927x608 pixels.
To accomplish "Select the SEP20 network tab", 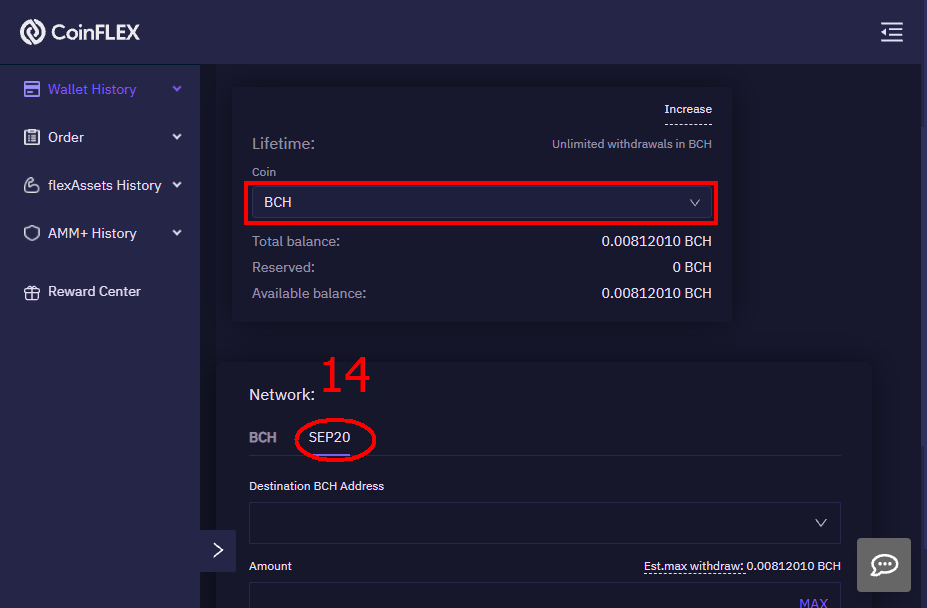I will tap(329, 438).
